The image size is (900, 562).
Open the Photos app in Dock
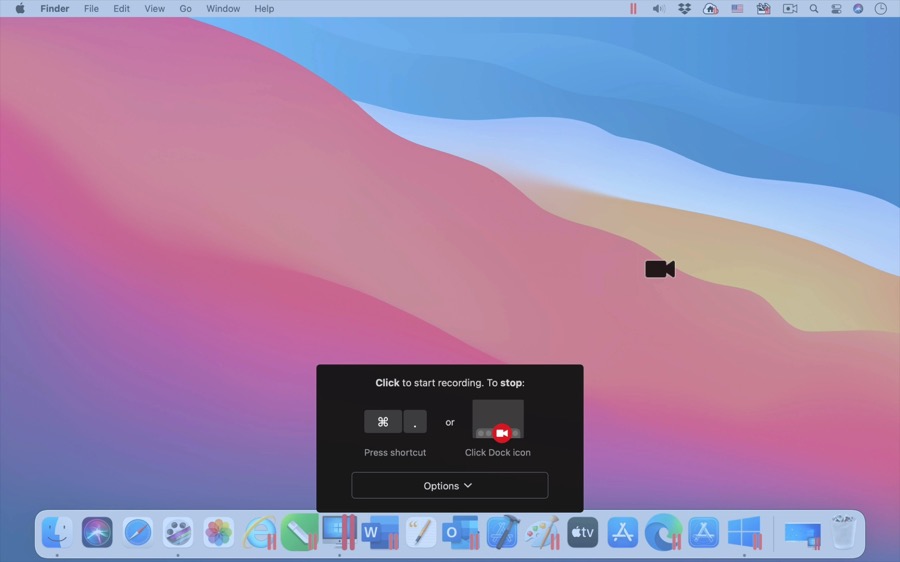218,532
